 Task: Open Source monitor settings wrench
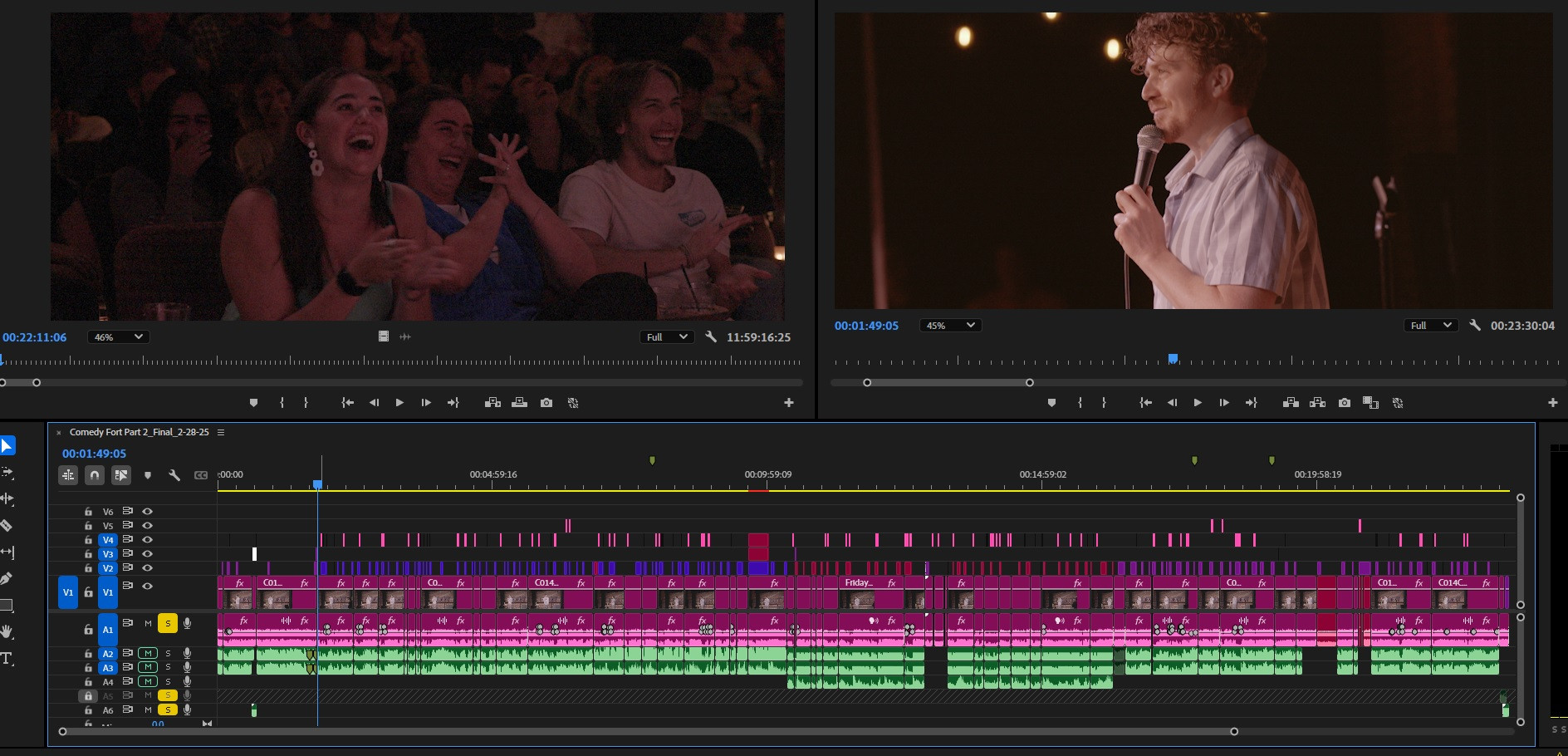coord(711,336)
